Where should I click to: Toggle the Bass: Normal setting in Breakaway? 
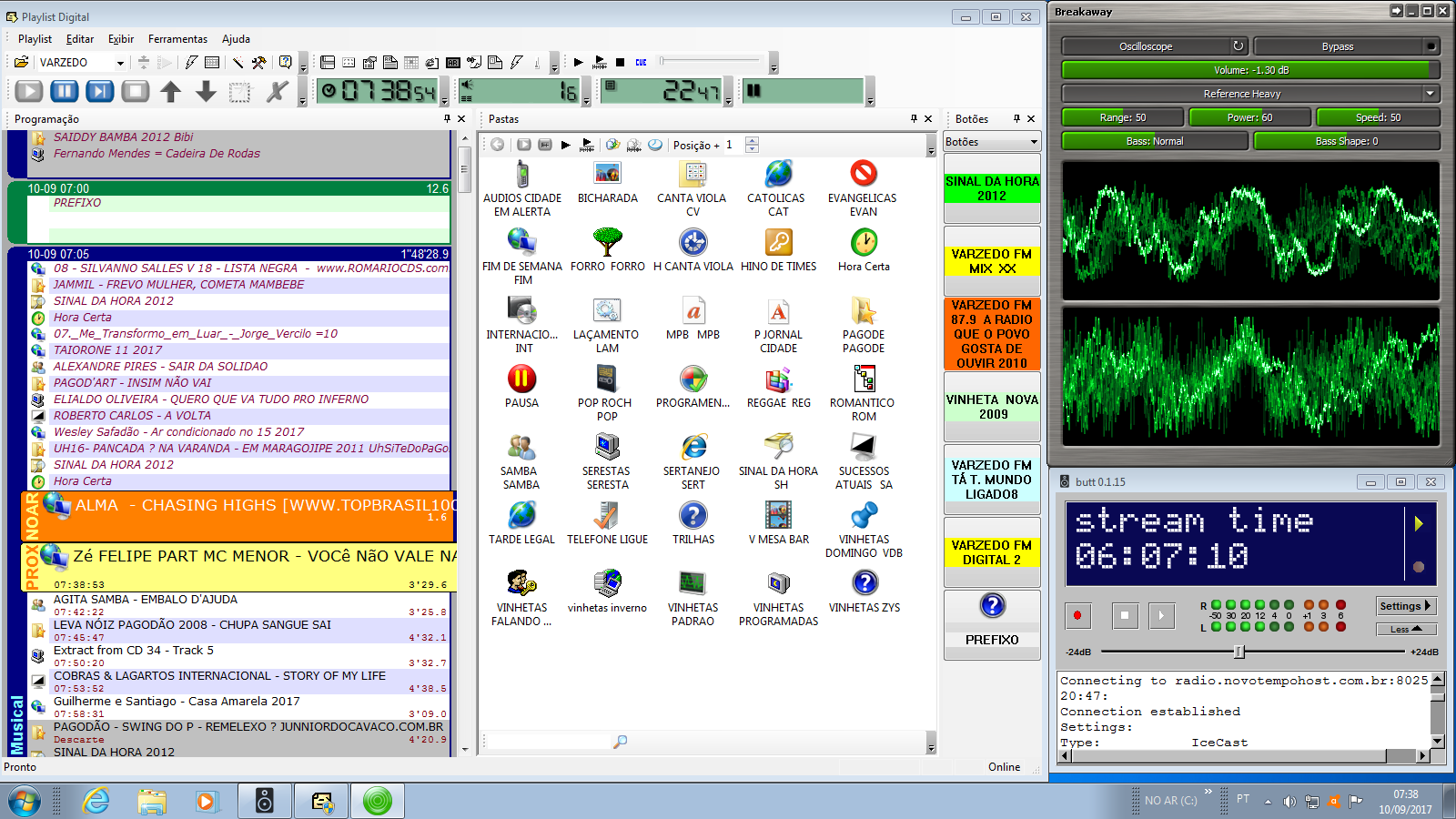(x=1155, y=141)
